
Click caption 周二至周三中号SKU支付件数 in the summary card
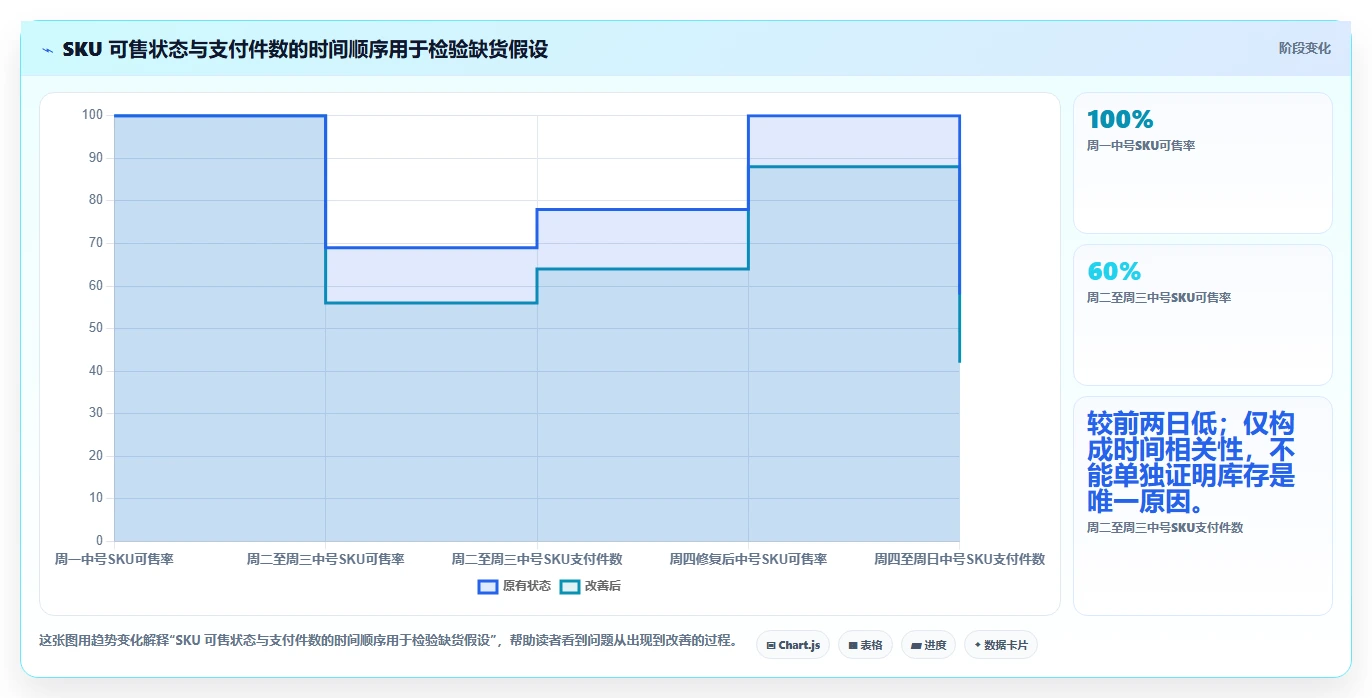(x=1165, y=527)
